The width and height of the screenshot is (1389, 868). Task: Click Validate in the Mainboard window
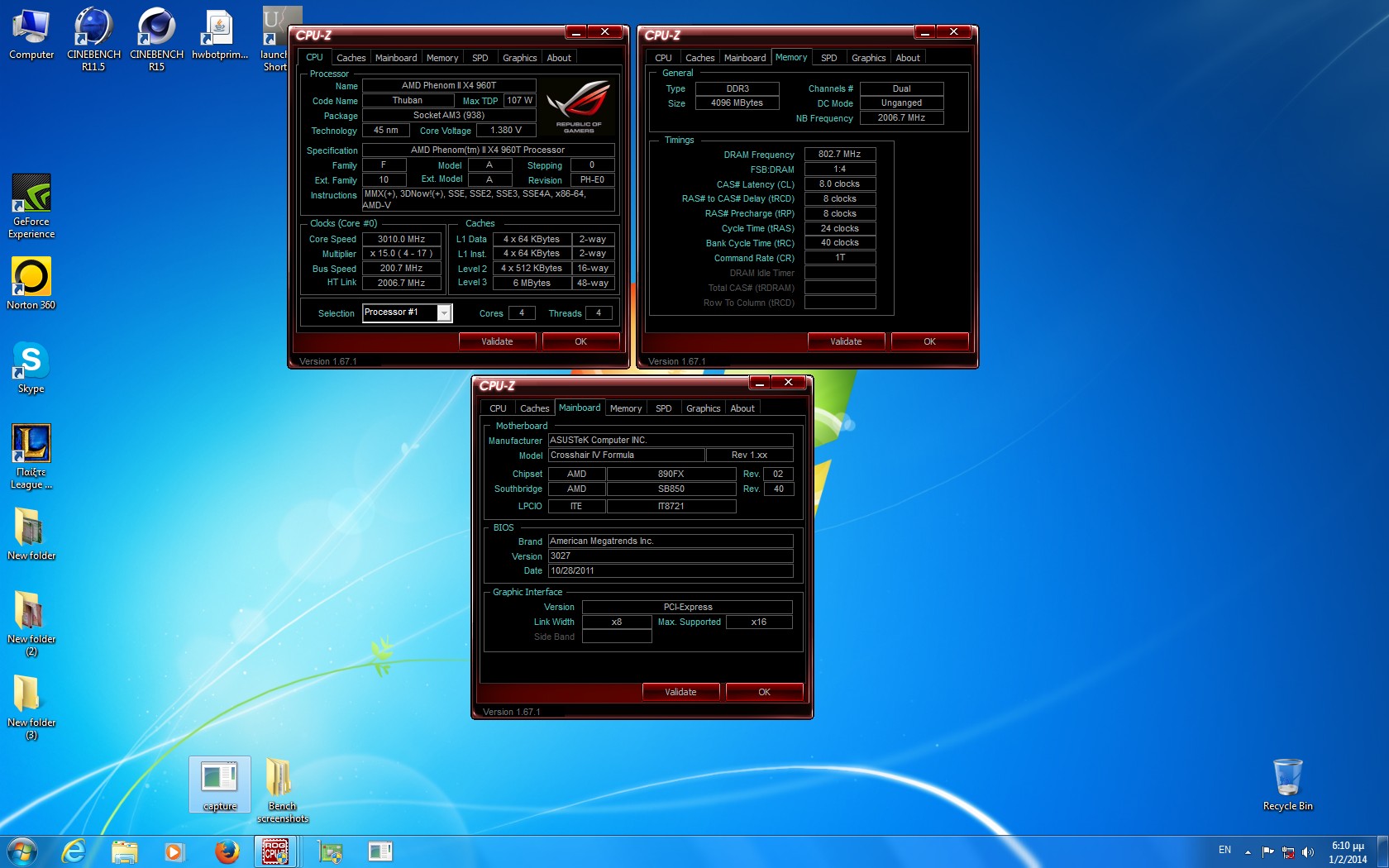tap(681, 692)
